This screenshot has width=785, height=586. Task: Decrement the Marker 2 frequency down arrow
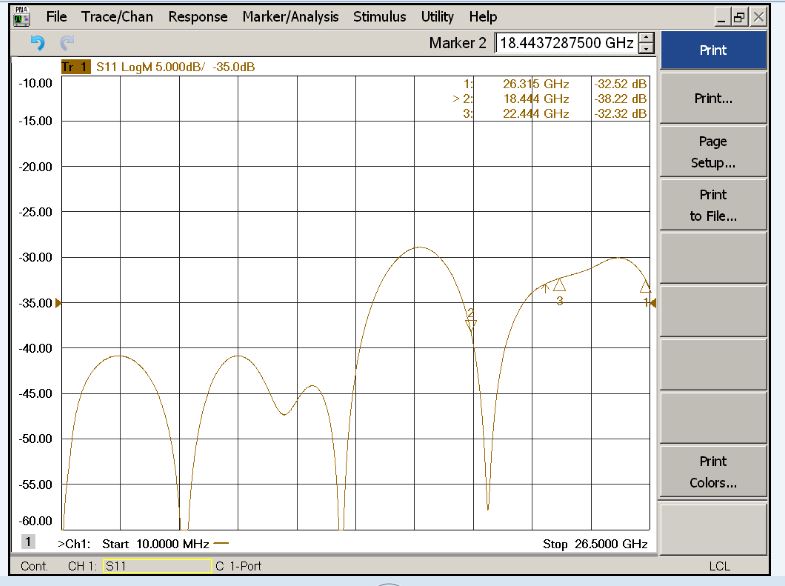pos(646,48)
